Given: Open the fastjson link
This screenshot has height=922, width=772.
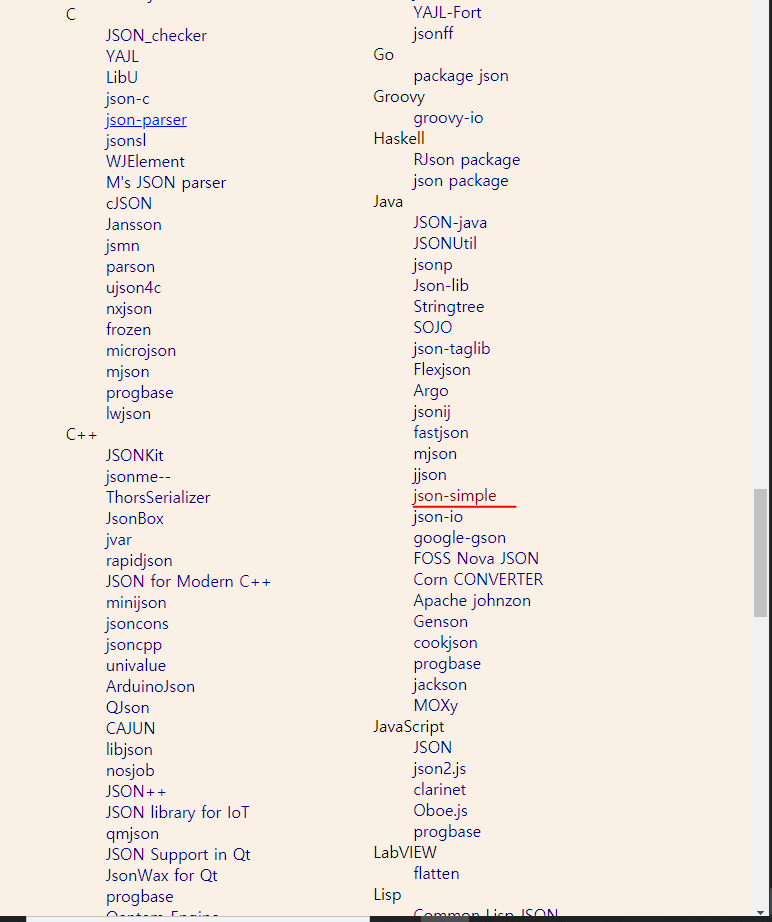Looking at the screenshot, I should tap(441, 433).
